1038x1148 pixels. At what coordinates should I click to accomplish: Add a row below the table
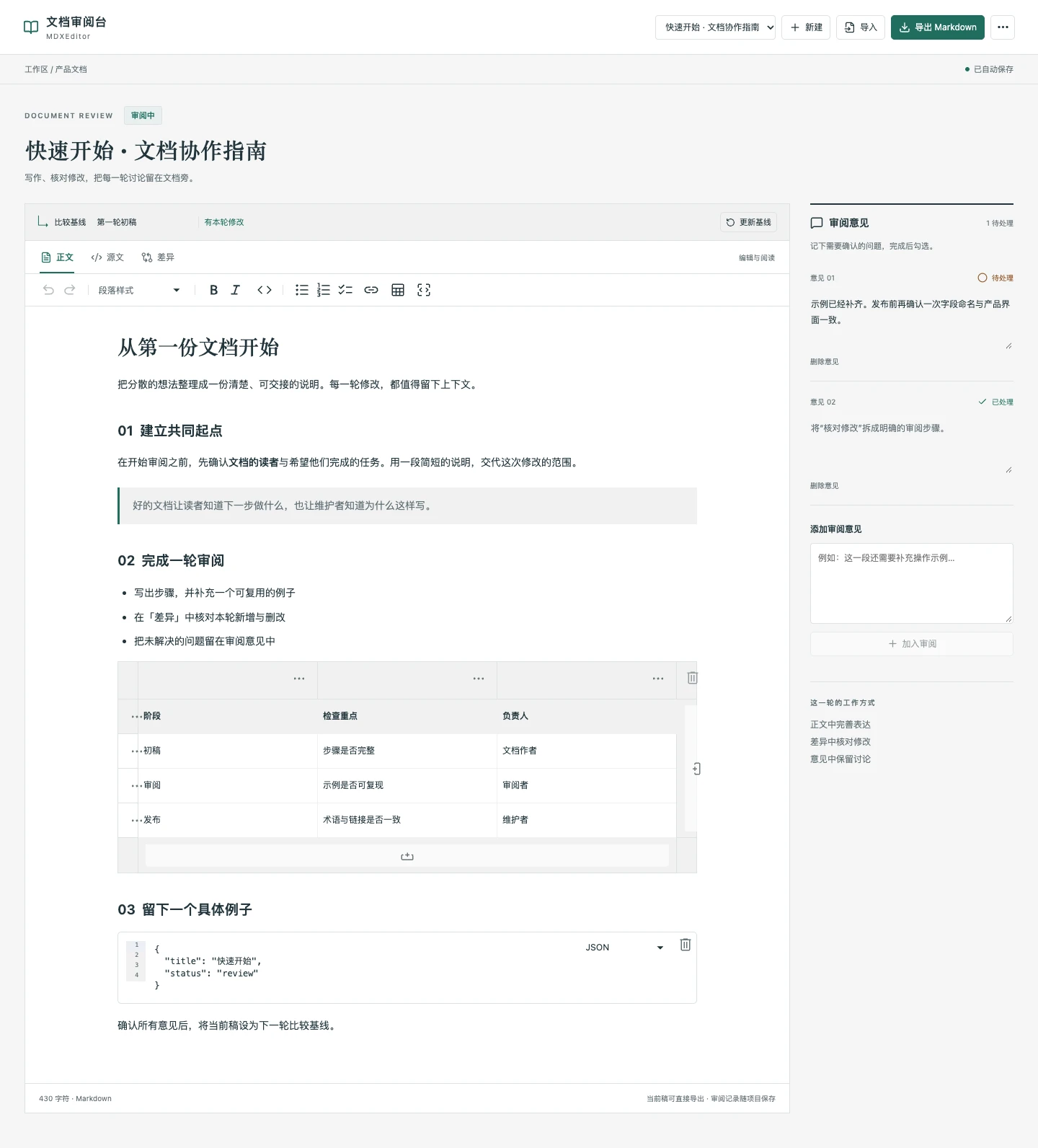(407, 856)
